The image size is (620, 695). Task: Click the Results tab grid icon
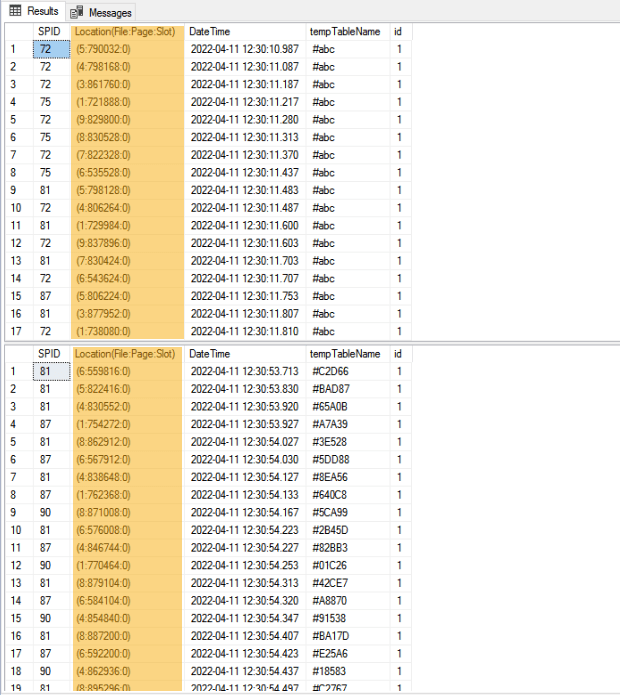15,11
